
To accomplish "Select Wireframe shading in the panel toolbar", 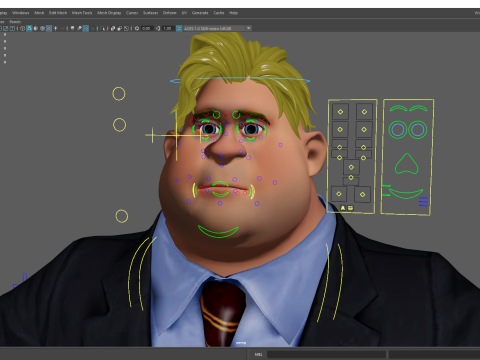I will (x=22, y=28).
